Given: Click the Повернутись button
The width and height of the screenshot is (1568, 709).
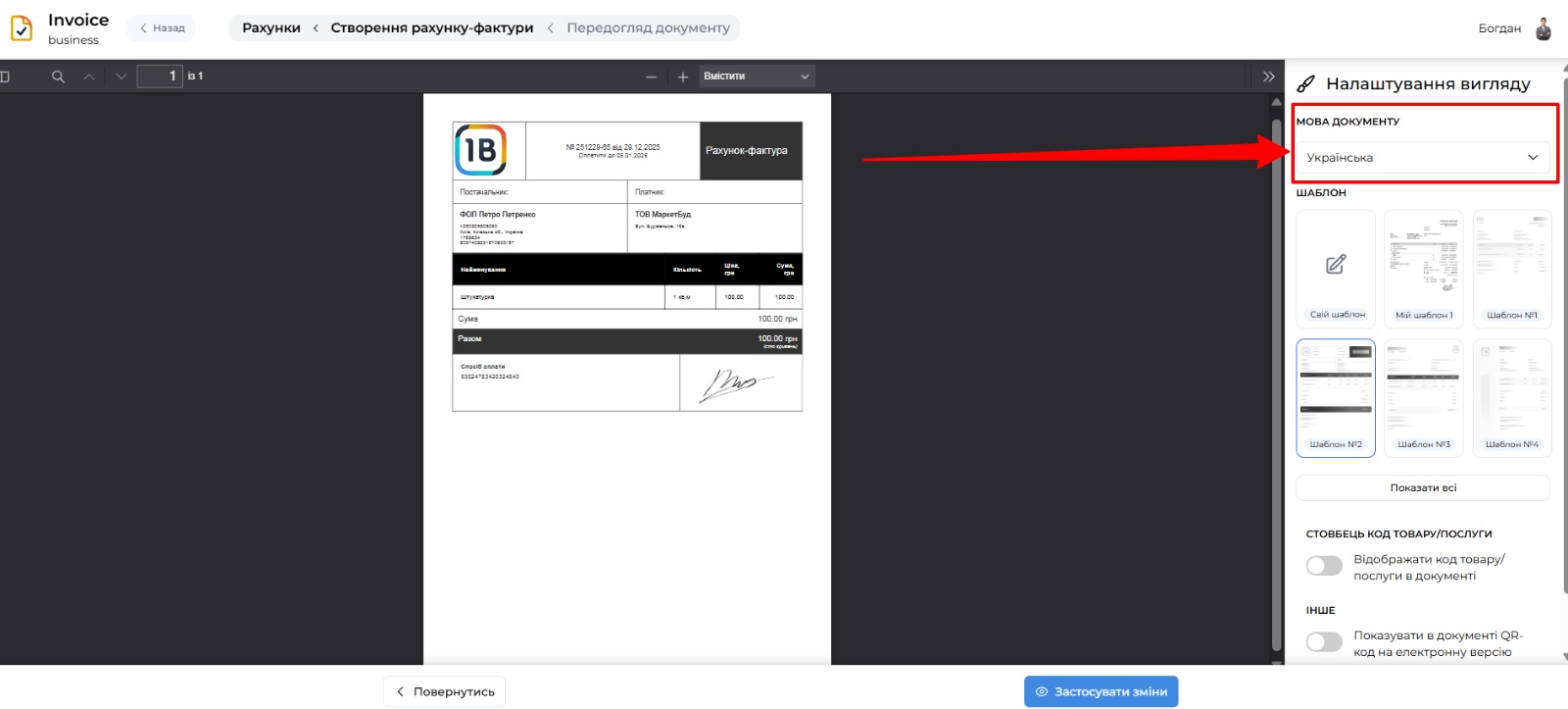Looking at the screenshot, I should pyautogui.click(x=444, y=691).
